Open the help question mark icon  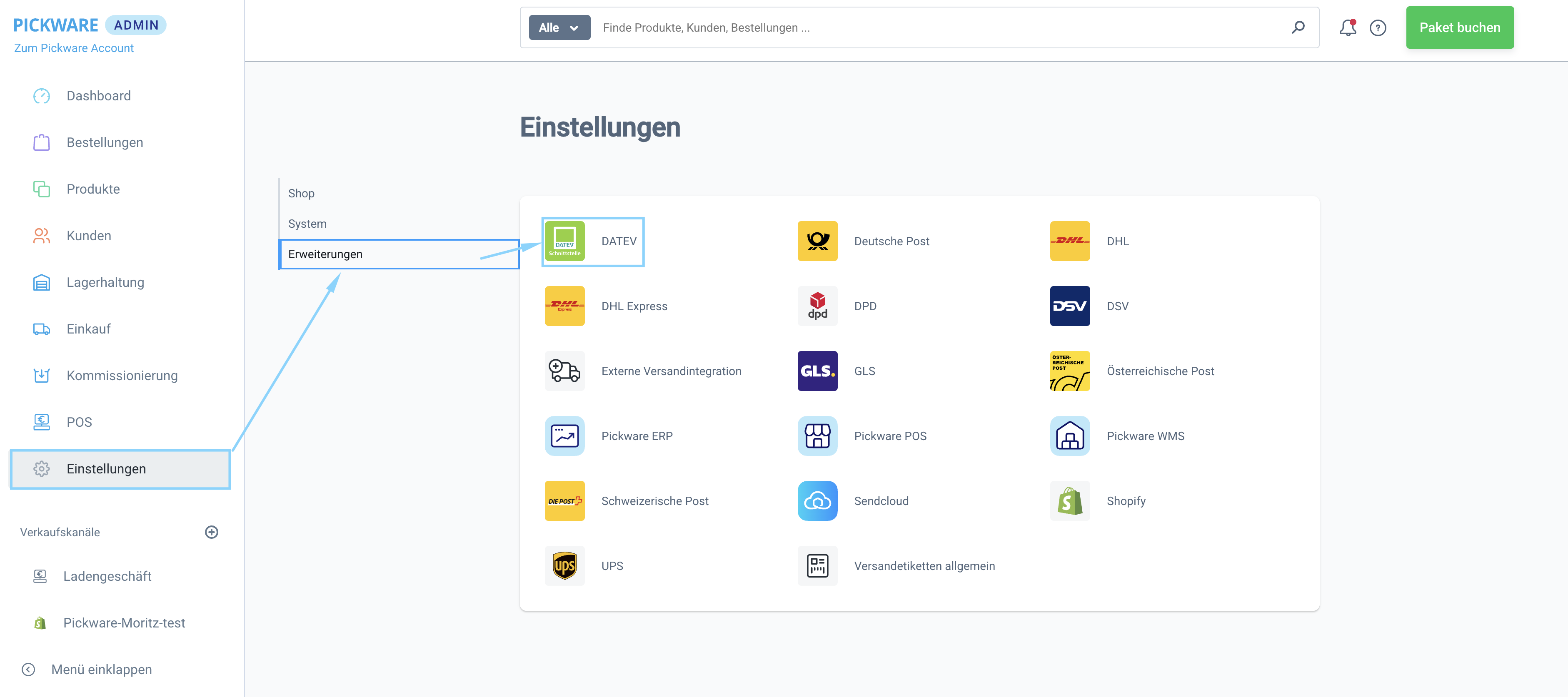(x=1378, y=28)
